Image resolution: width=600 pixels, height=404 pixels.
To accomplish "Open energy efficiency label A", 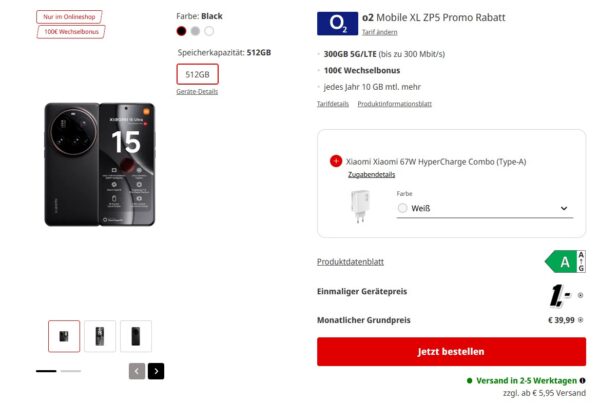I will (565, 262).
